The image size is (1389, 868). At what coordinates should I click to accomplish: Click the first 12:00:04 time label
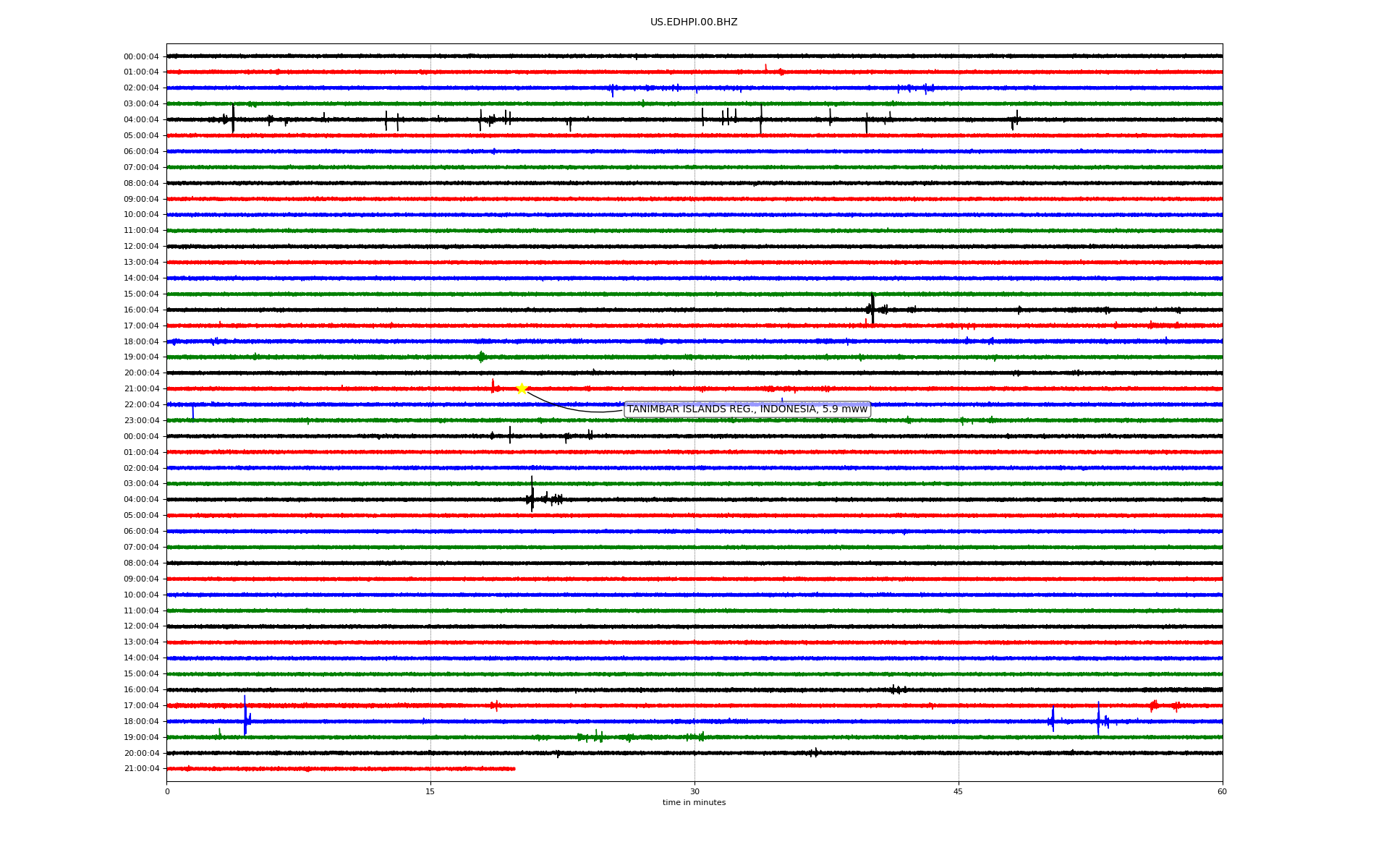point(141,247)
